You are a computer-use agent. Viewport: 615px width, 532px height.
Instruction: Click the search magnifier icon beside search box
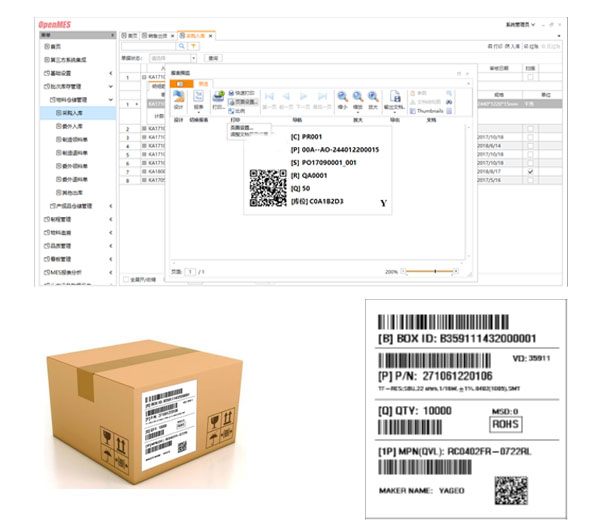point(181,46)
